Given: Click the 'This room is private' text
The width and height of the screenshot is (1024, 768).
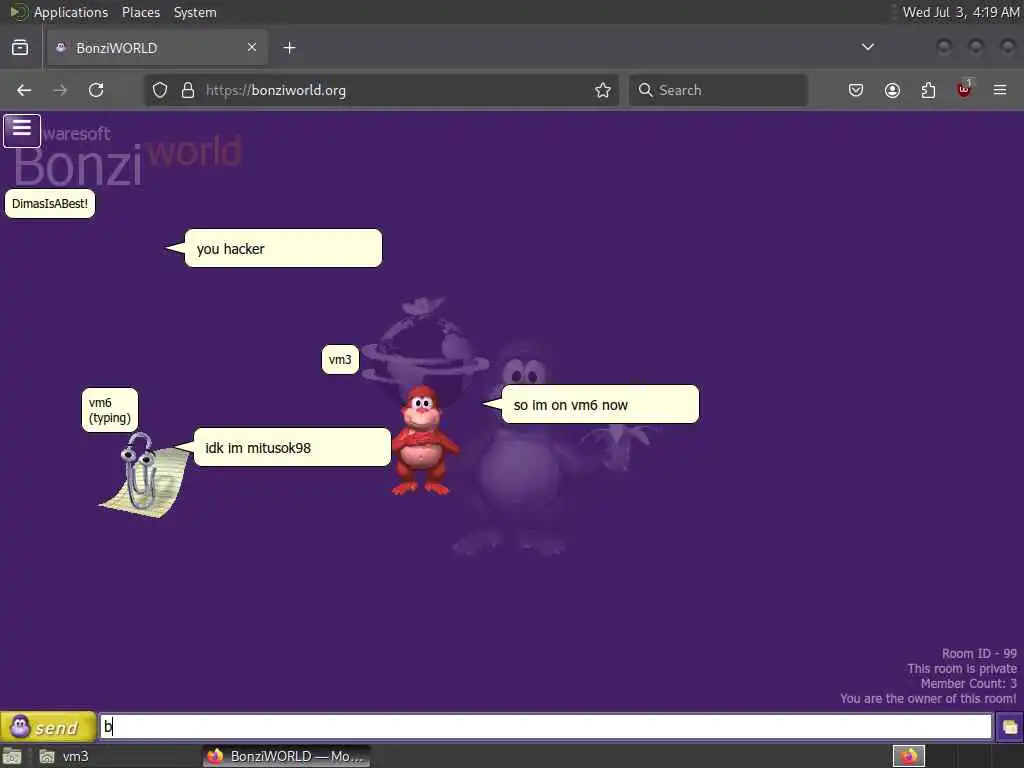Looking at the screenshot, I should point(962,669).
